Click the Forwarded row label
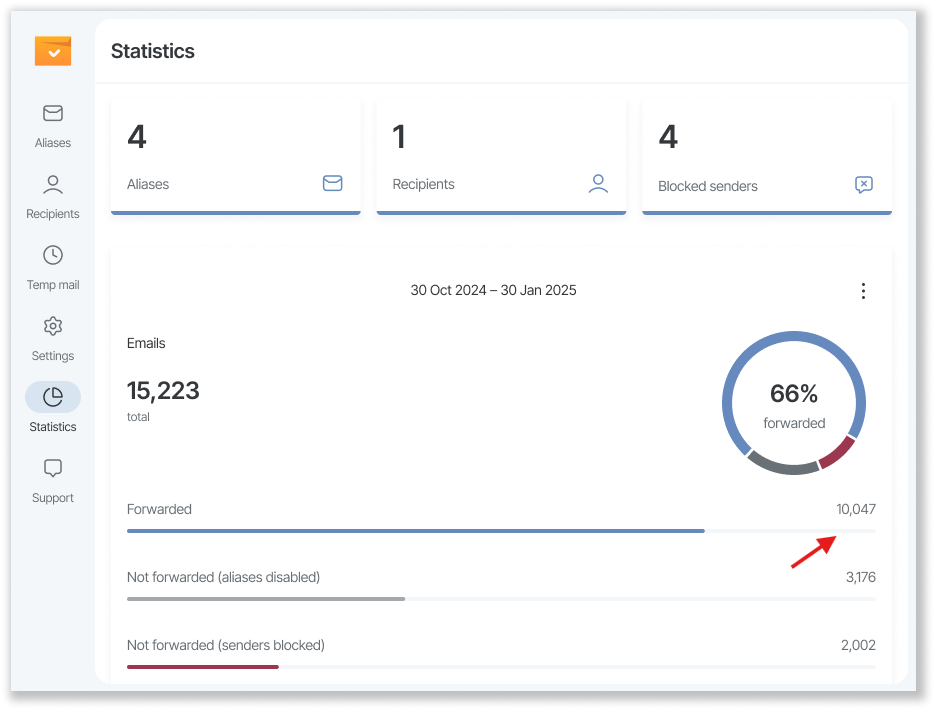 coord(159,509)
